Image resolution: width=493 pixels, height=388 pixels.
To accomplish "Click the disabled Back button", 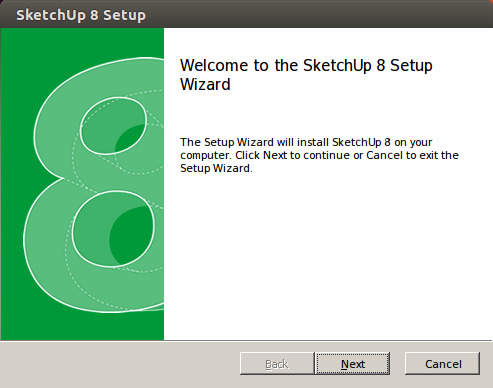I will click(277, 364).
